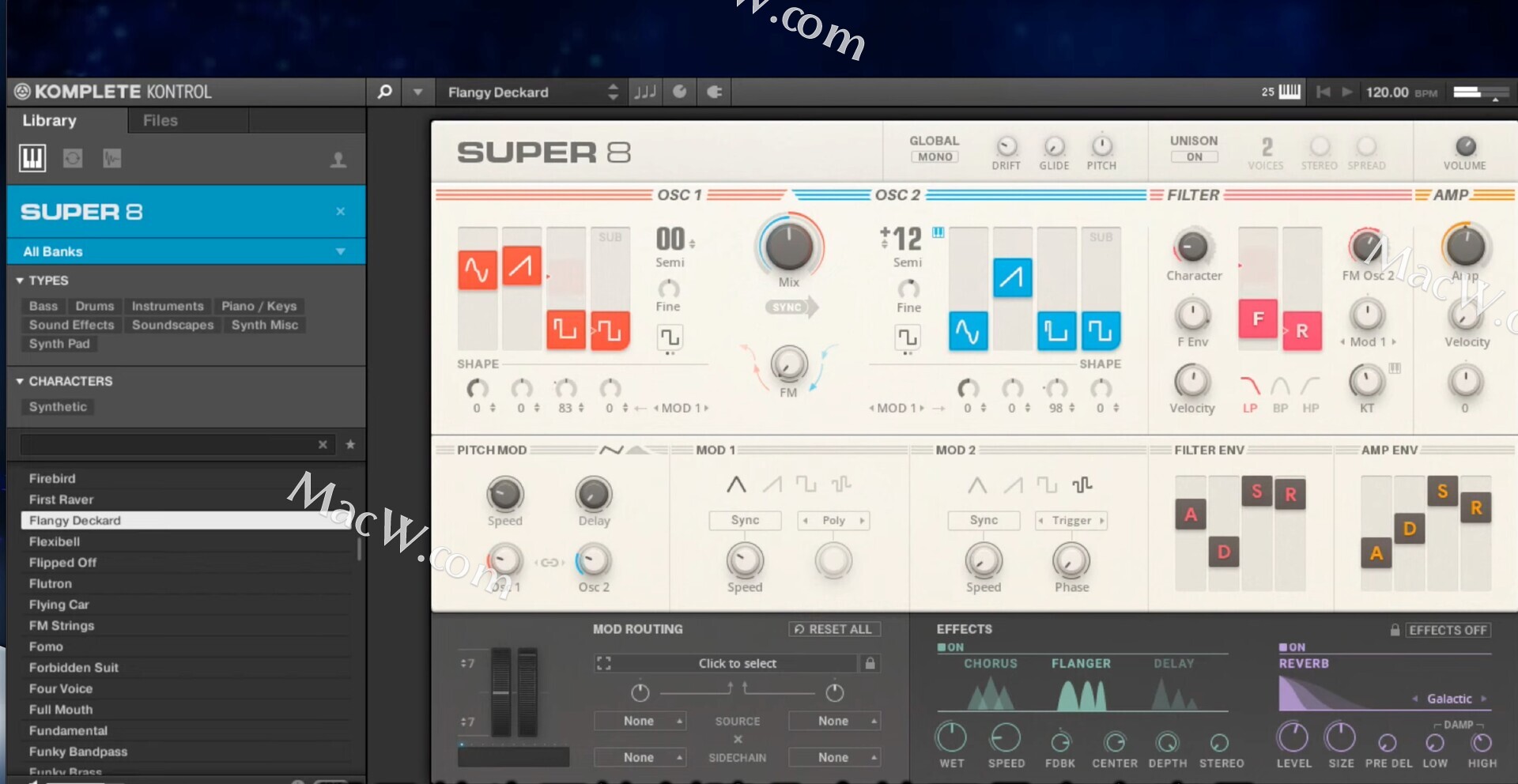
Task: Switch to the Files tab
Action: [160, 120]
